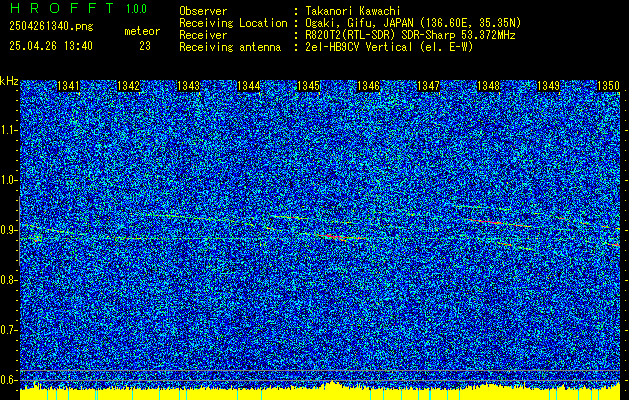Click the date 25.04.26 13:40
629x400 pixels.
tap(51, 46)
